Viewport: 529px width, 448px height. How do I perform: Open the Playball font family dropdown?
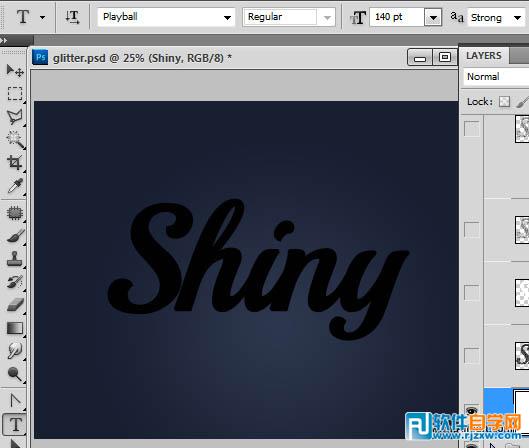[166, 17]
